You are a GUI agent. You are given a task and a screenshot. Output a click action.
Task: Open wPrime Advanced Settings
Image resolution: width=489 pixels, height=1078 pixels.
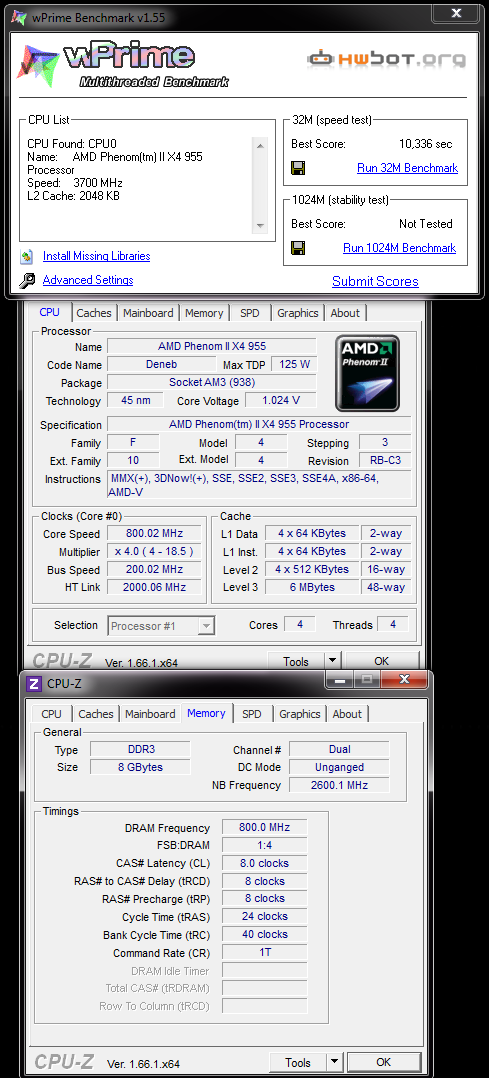[x=88, y=280]
